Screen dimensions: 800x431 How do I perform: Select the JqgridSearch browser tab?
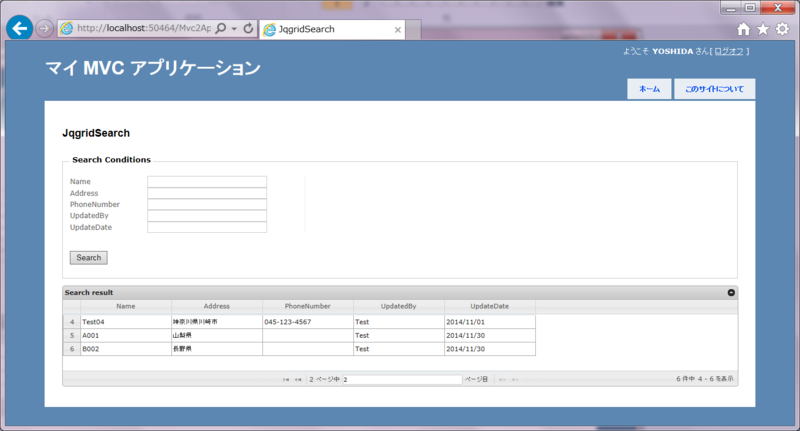332,30
